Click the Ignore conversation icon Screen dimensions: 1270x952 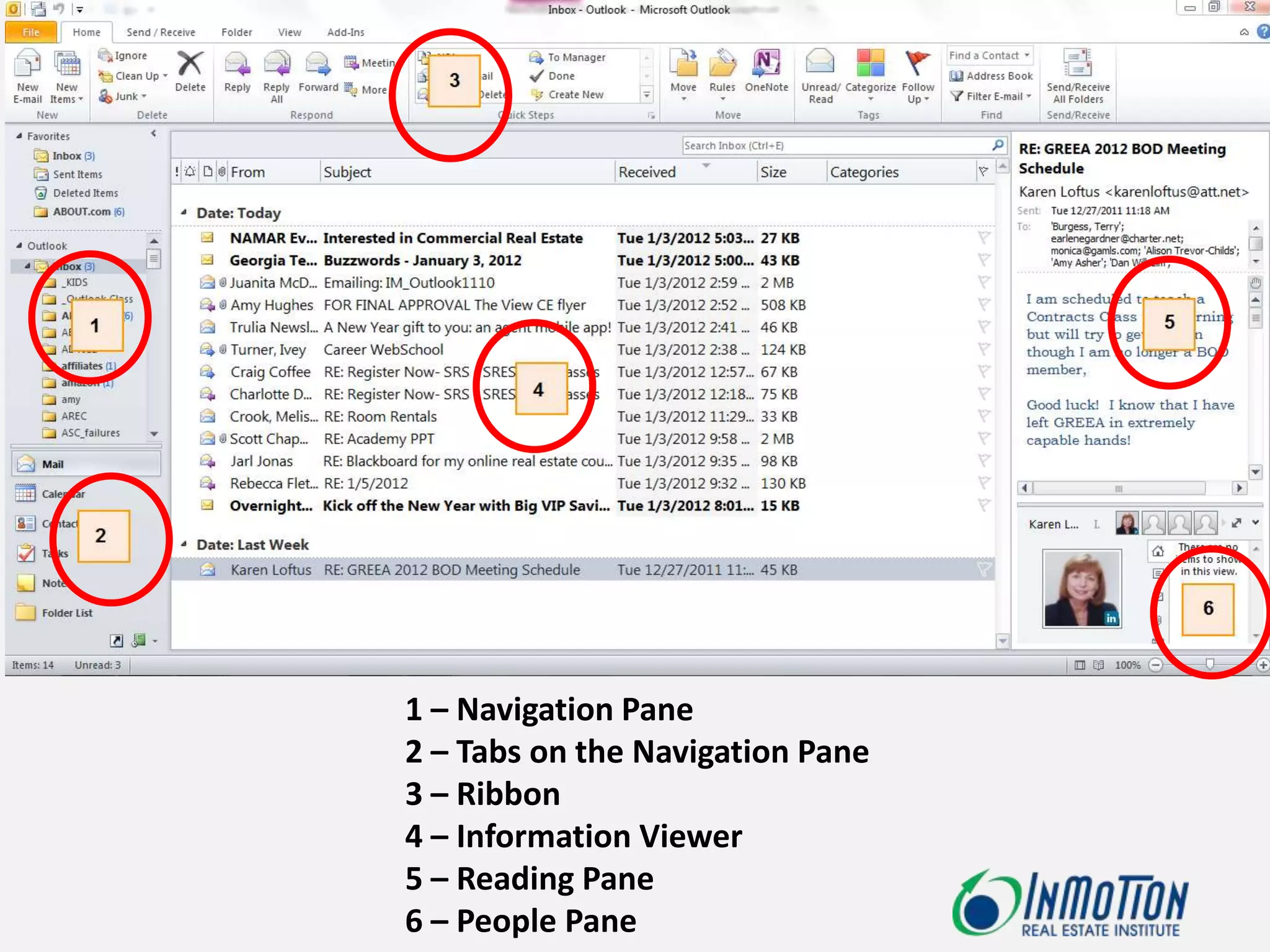[105, 55]
